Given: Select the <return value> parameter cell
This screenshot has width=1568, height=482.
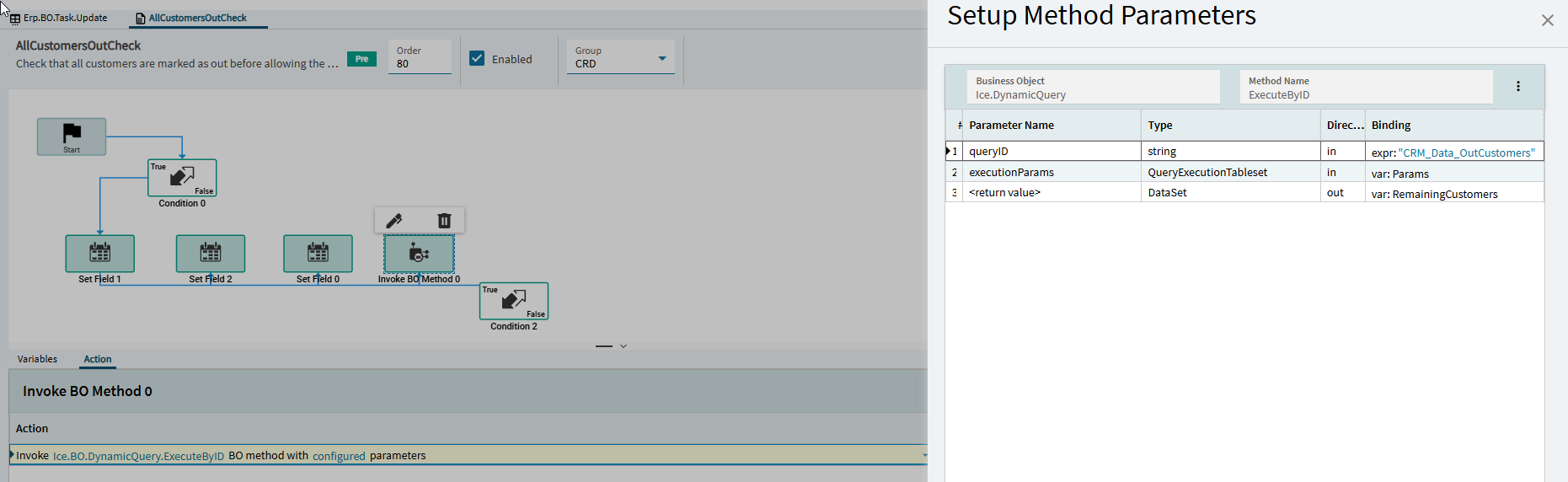Looking at the screenshot, I should (x=1052, y=192).
